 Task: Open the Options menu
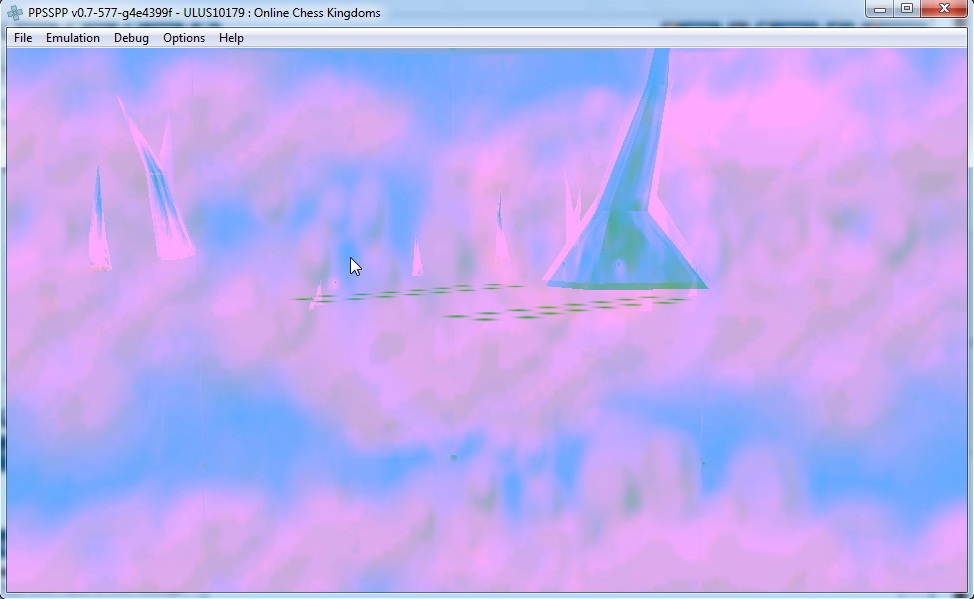click(x=184, y=38)
